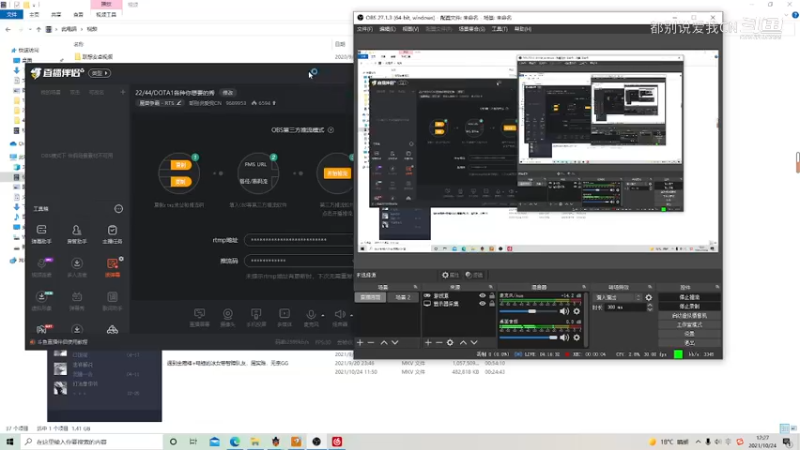
Task: Expand the mode selector pill beside 直播伴侣 logo
Action: [100, 73]
